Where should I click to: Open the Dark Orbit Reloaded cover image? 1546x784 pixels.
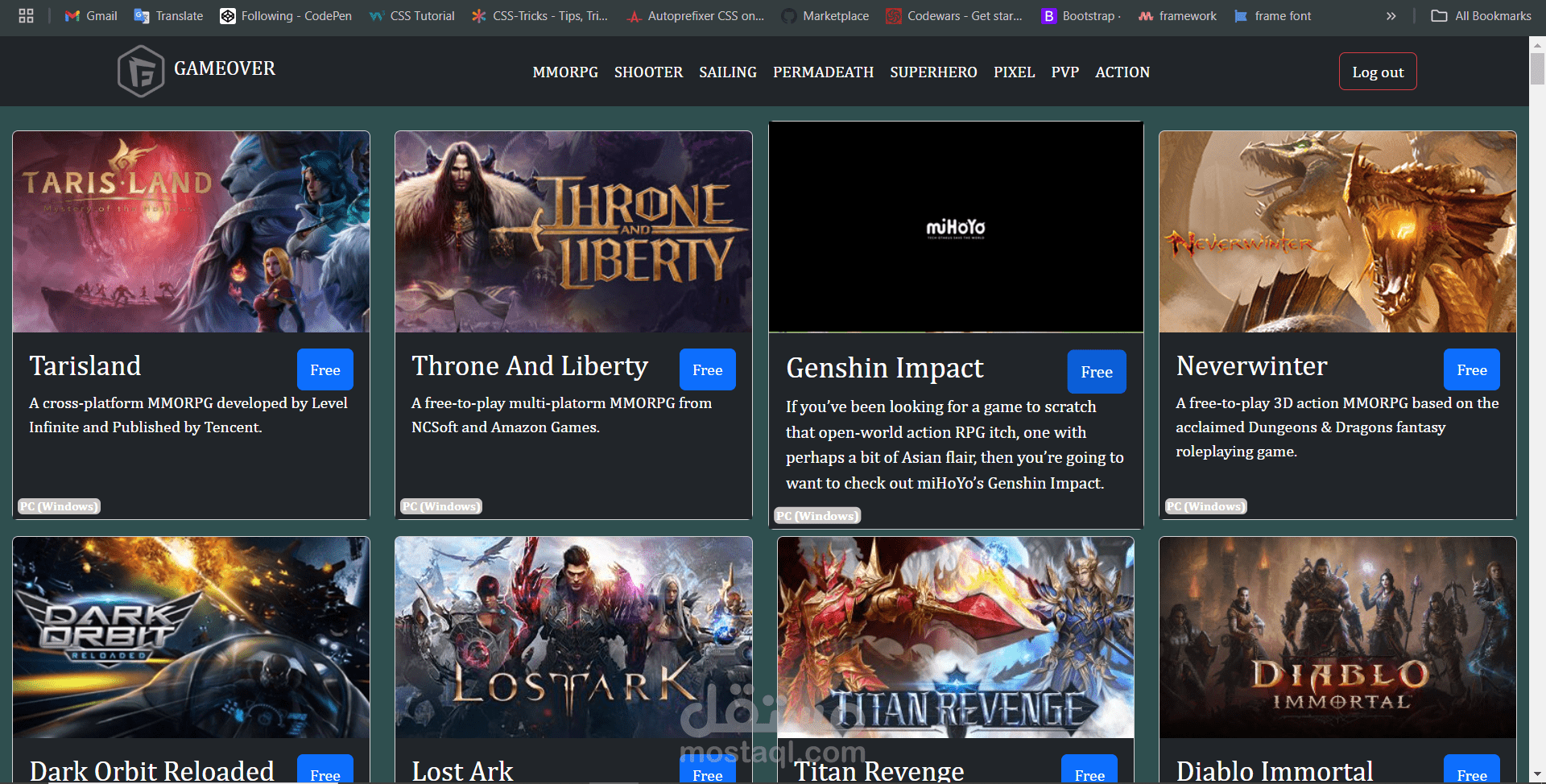(x=192, y=638)
